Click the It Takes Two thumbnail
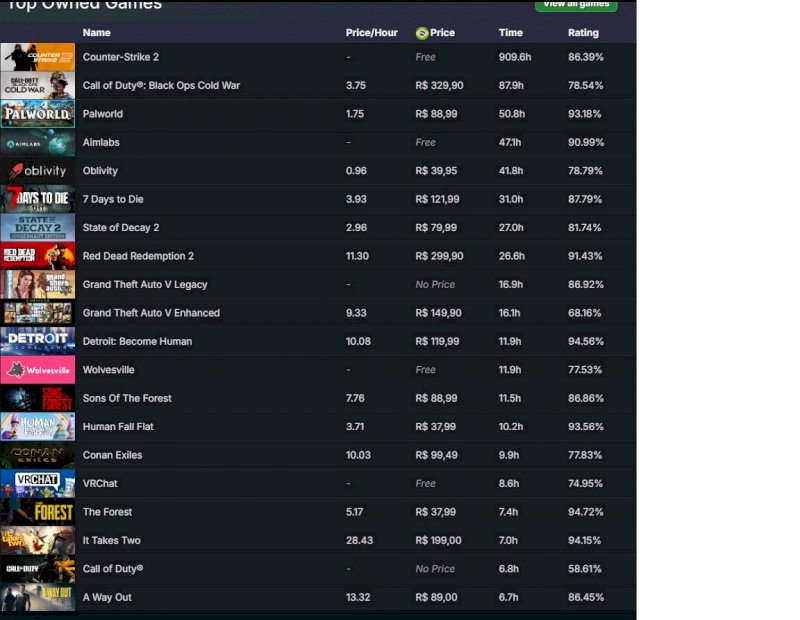Viewport: 800px width, 620px height. [x=38, y=540]
